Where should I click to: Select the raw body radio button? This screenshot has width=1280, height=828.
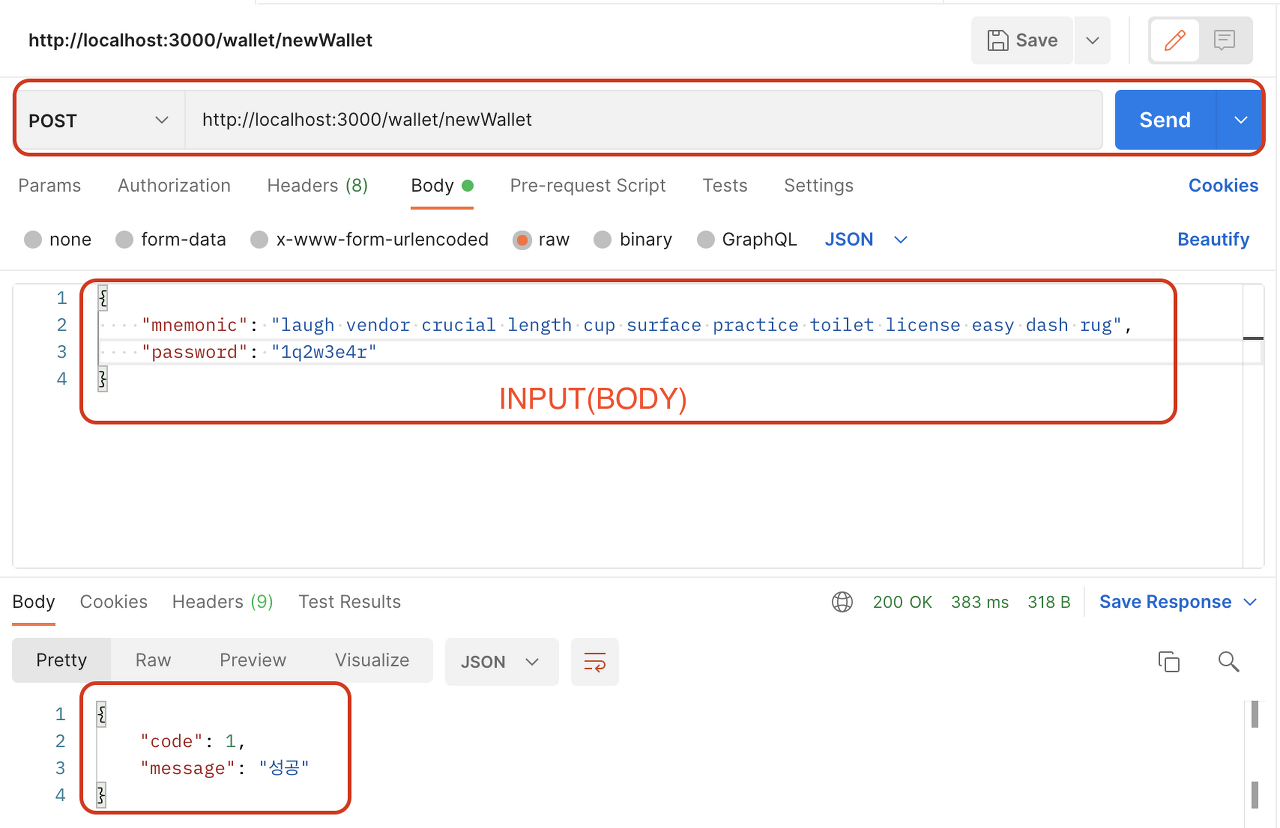(522, 240)
